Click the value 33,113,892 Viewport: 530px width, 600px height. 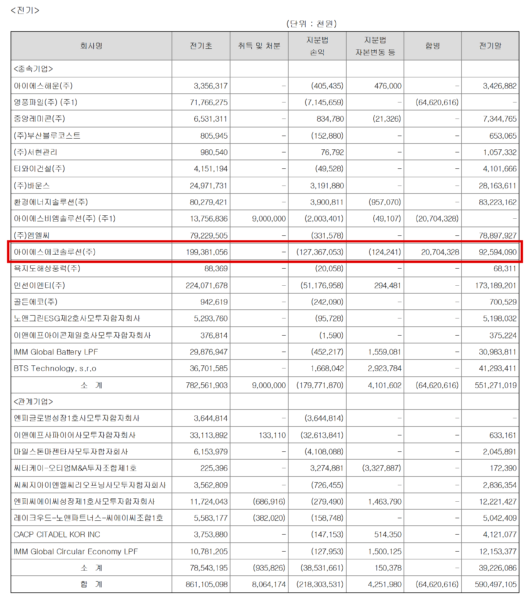click(209, 435)
